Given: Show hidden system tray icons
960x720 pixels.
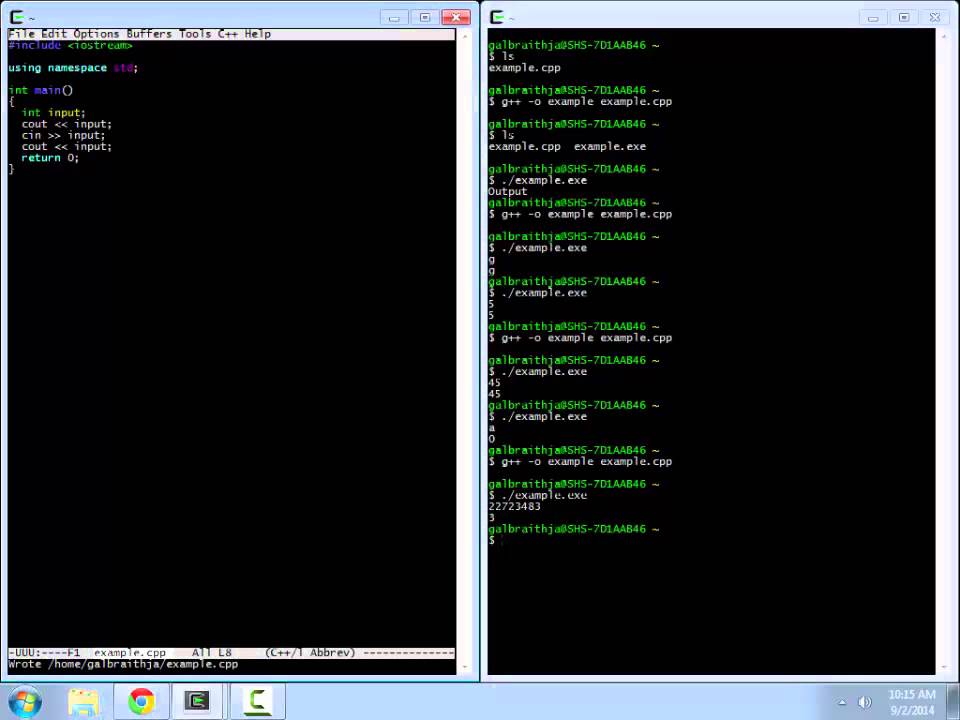Looking at the screenshot, I should coord(842,703).
